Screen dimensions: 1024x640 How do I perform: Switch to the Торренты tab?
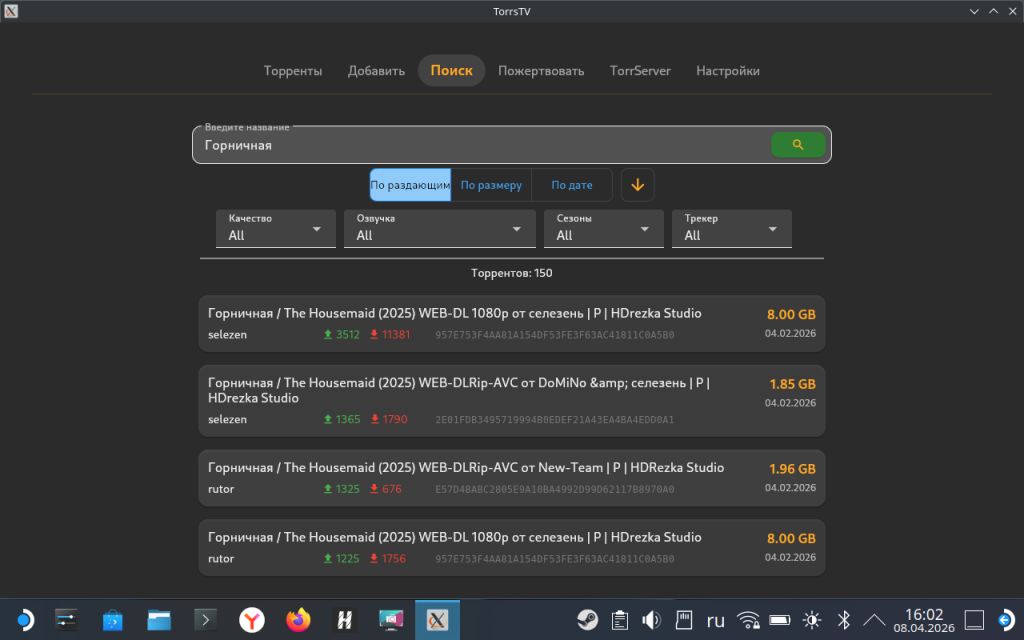(293, 71)
